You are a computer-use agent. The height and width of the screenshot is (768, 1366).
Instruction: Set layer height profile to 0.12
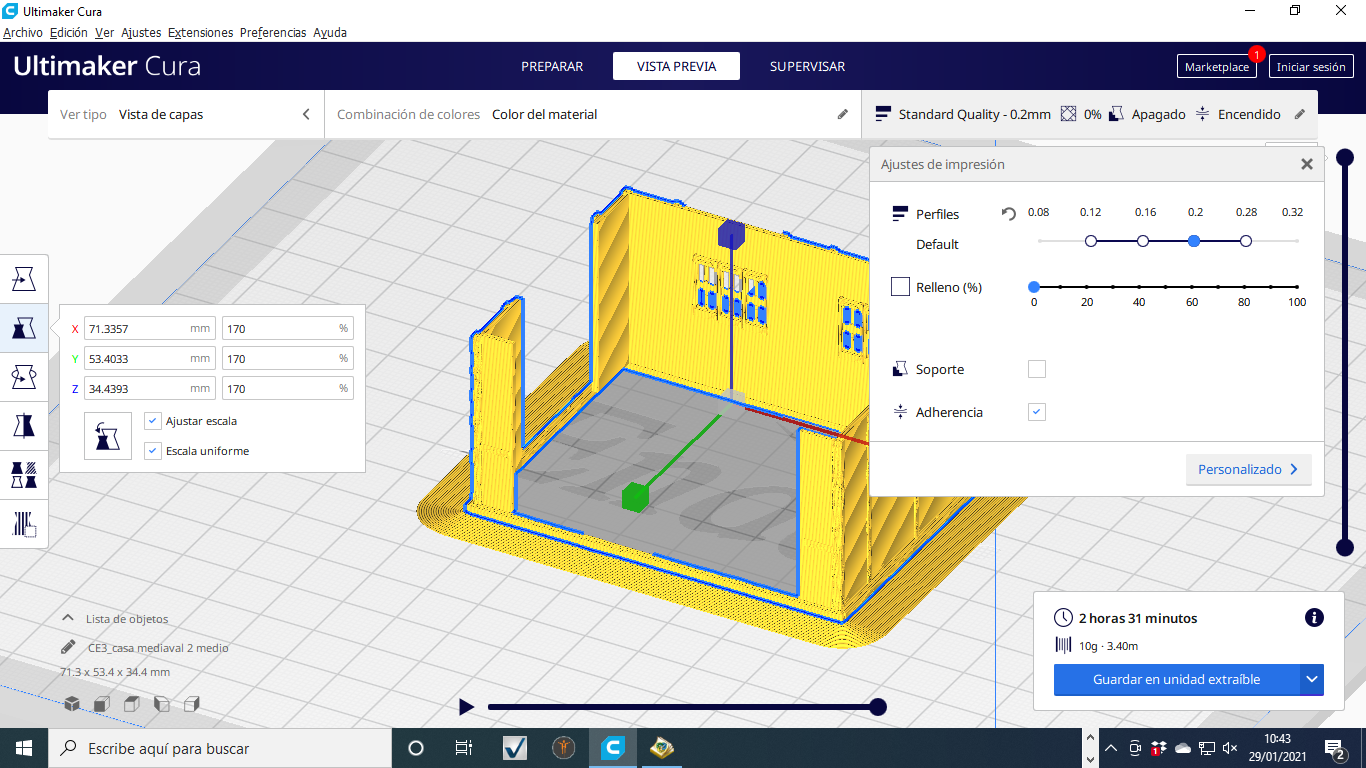pyautogui.click(x=1091, y=241)
